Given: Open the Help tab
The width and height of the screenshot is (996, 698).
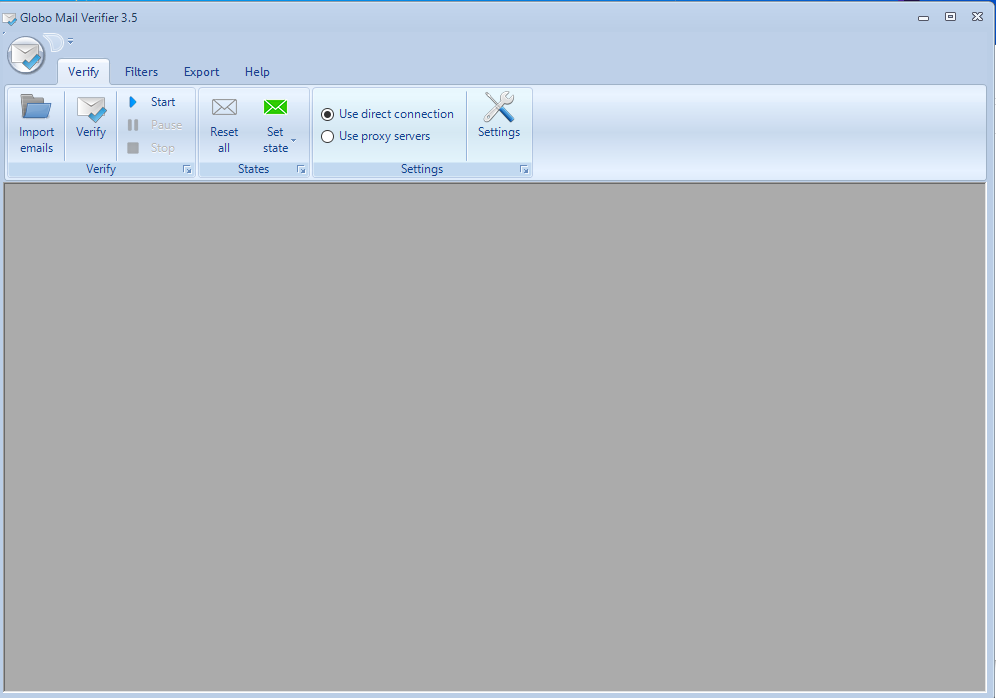Looking at the screenshot, I should click(257, 72).
